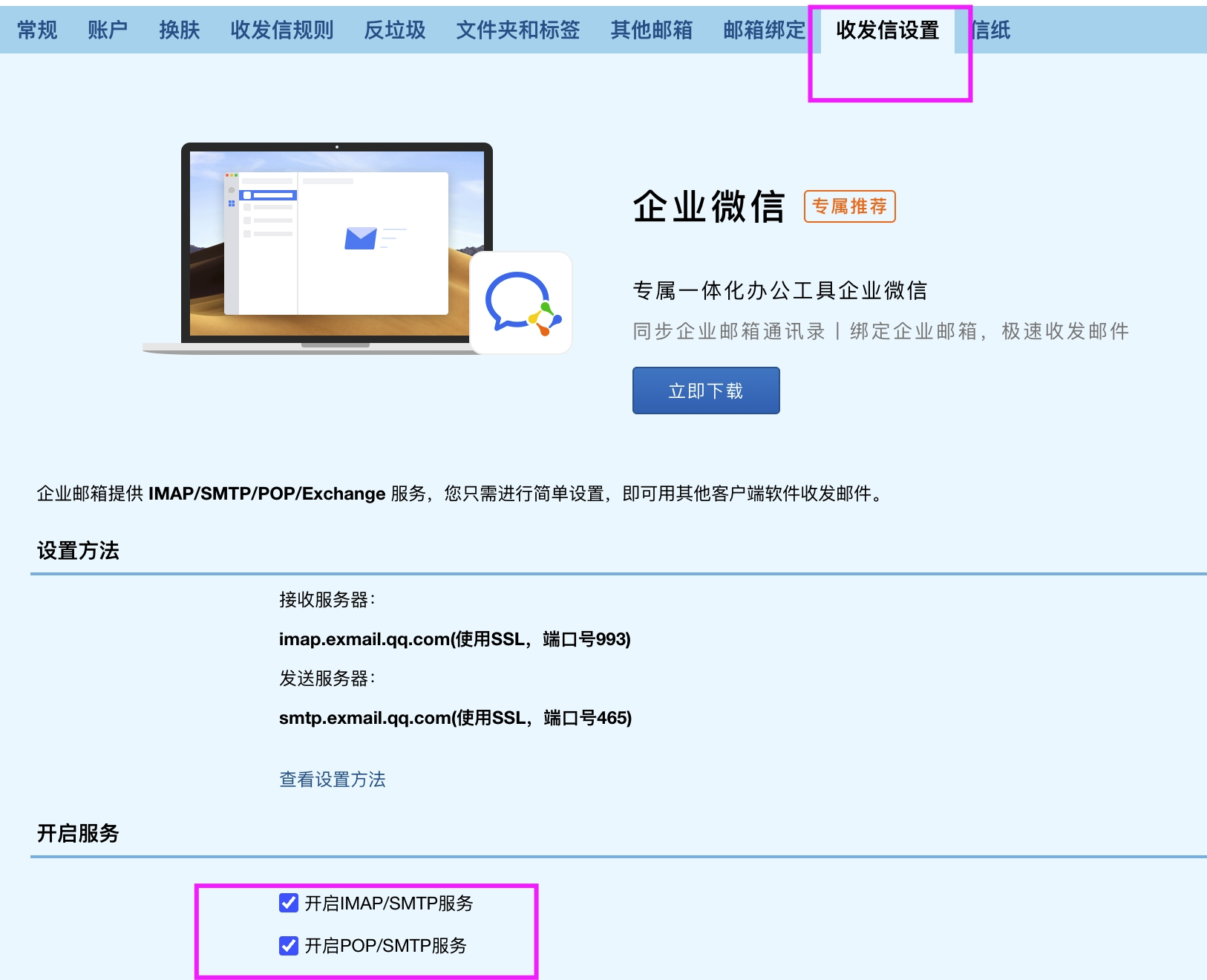
Task: Click the 接收服务器 label
Action: [x=327, y=600]
